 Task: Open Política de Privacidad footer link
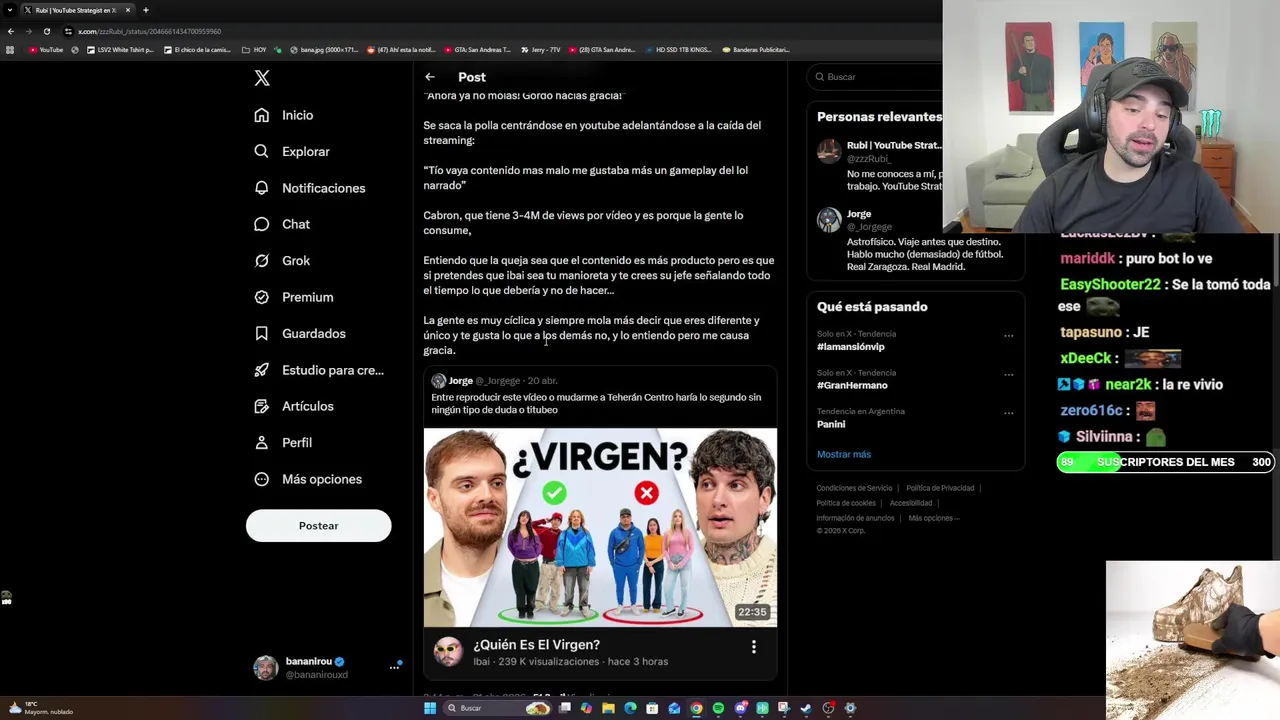(x=940, y=488)
